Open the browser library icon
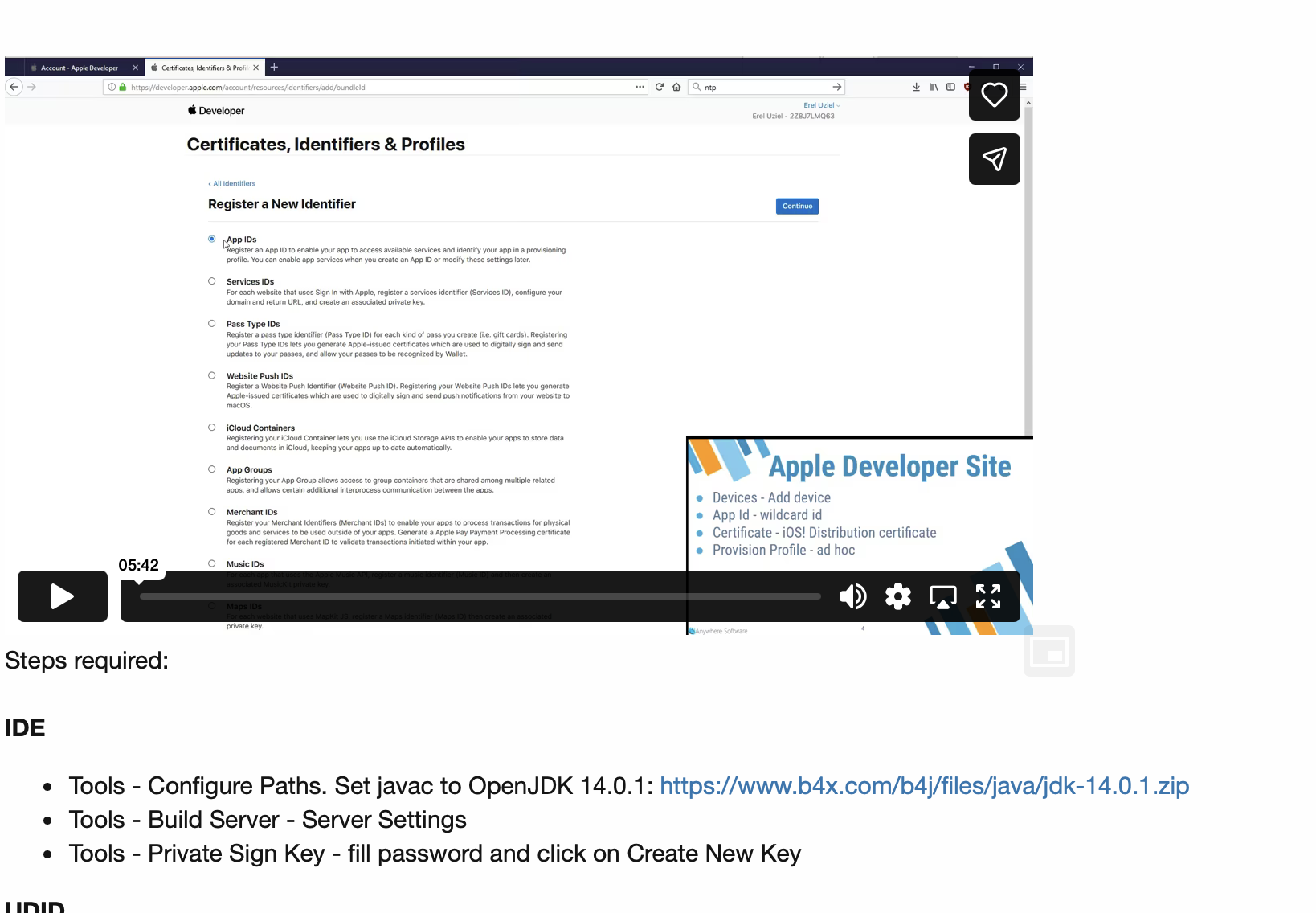This screenshot has width=1316, height=913. (x=934, y=87)
